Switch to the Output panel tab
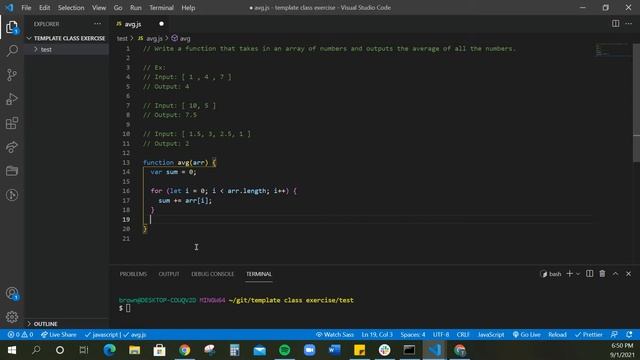 click(x=169, y=274)
